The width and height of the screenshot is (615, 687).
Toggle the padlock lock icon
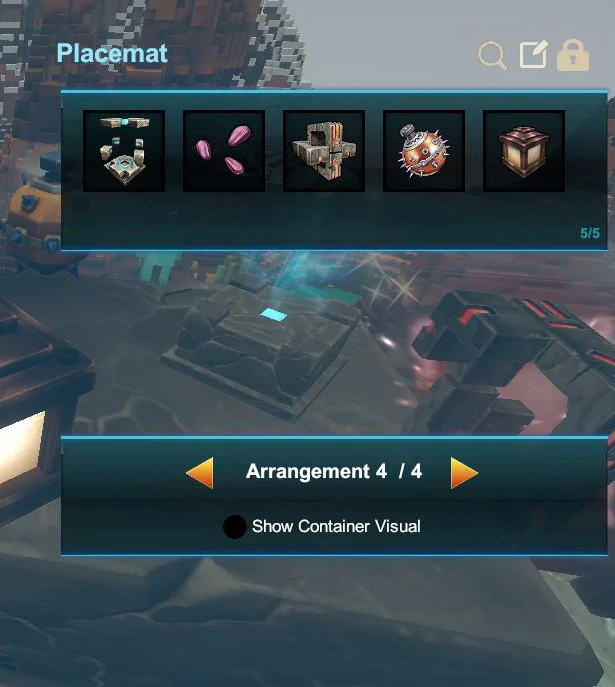tap(573, 55)
